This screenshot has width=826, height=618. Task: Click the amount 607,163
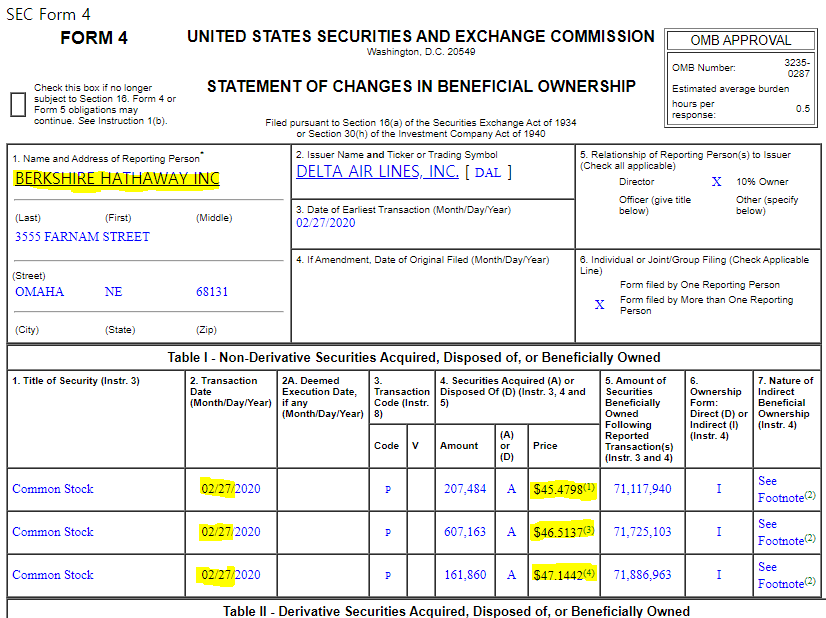click(465, 532)
